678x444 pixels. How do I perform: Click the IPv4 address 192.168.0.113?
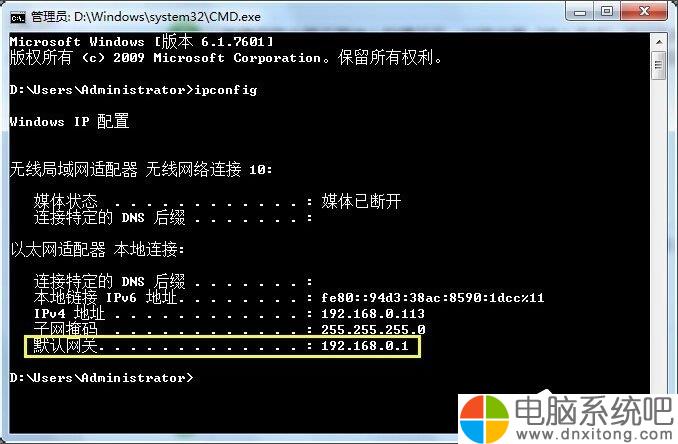tap(373, 313)
